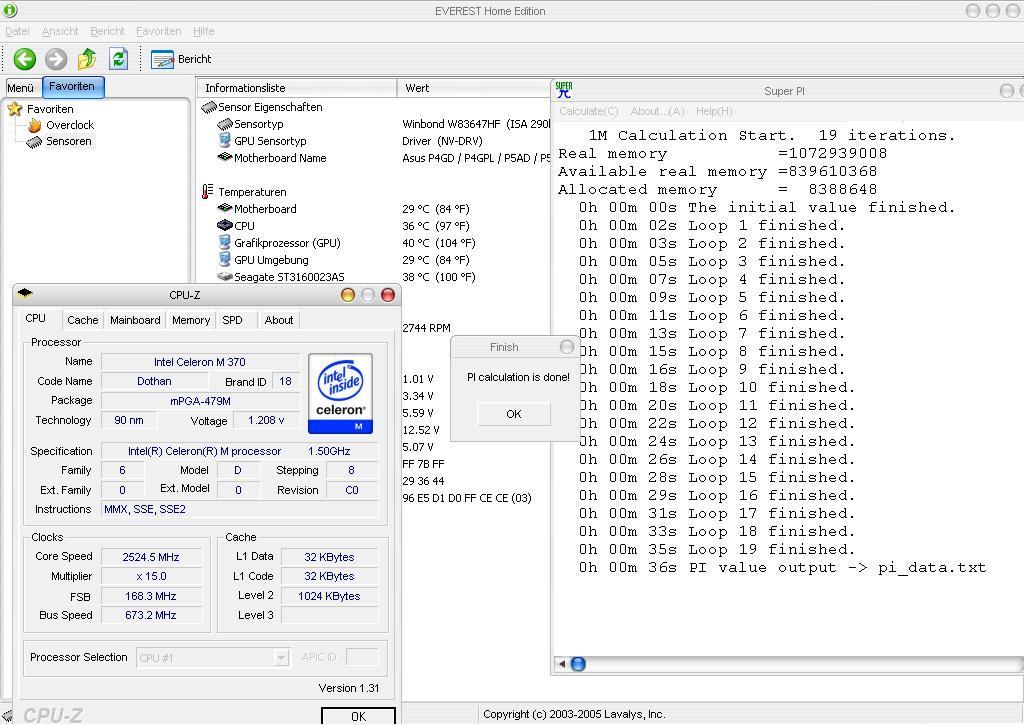The width and height of the screenshot is (1024, 725).
Task: Click the Code Name Dothan field
Action: [x=154, y=381]
